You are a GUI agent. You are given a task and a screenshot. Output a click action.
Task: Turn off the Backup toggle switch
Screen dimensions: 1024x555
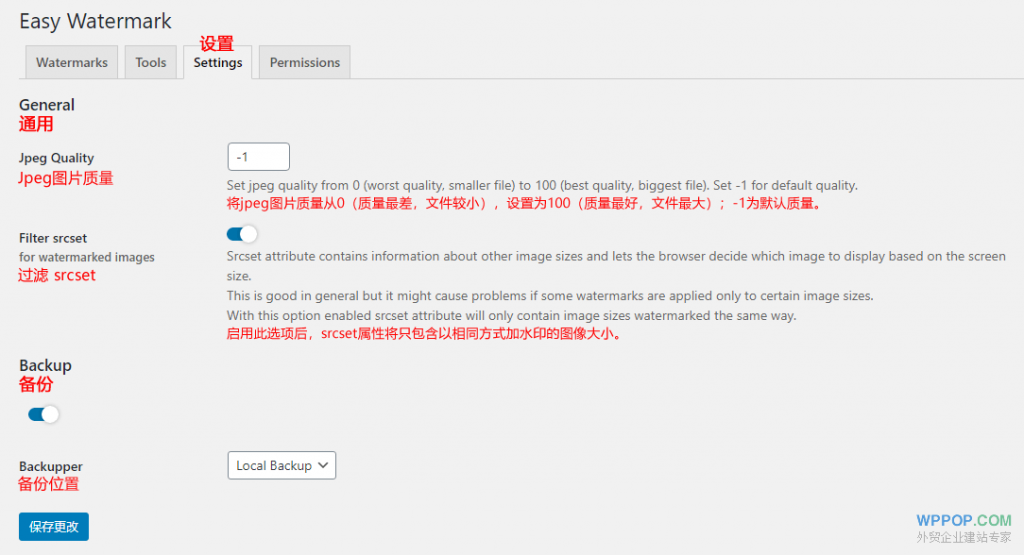coord(44,414)
